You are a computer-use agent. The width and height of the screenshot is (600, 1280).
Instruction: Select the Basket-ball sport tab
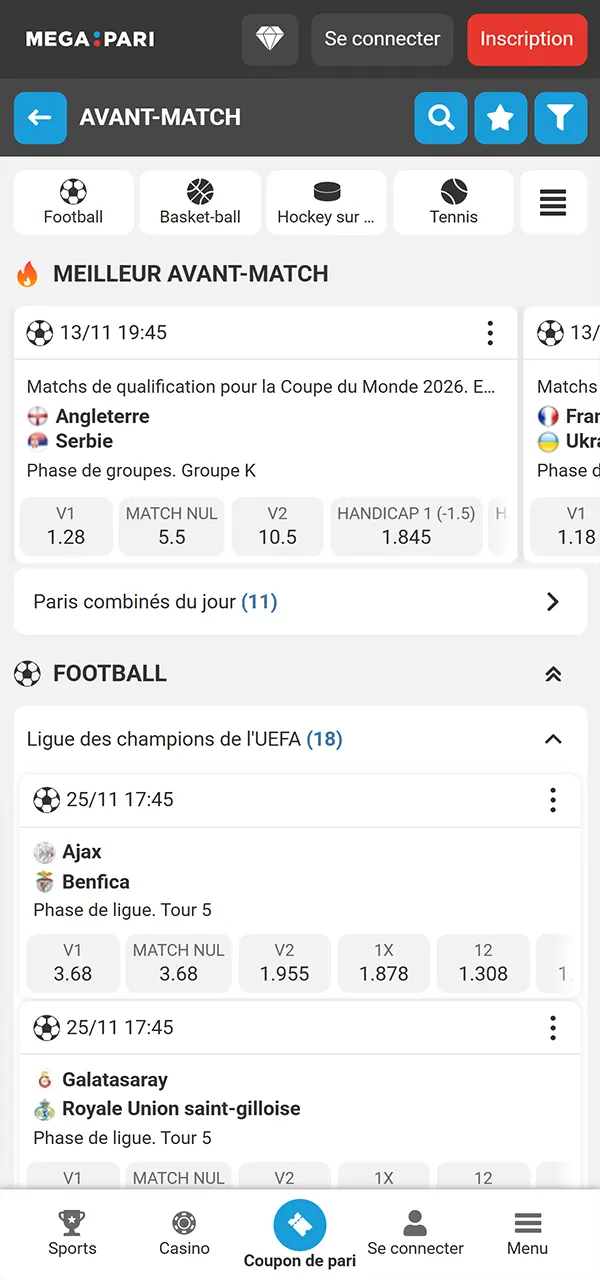[200, 202]
